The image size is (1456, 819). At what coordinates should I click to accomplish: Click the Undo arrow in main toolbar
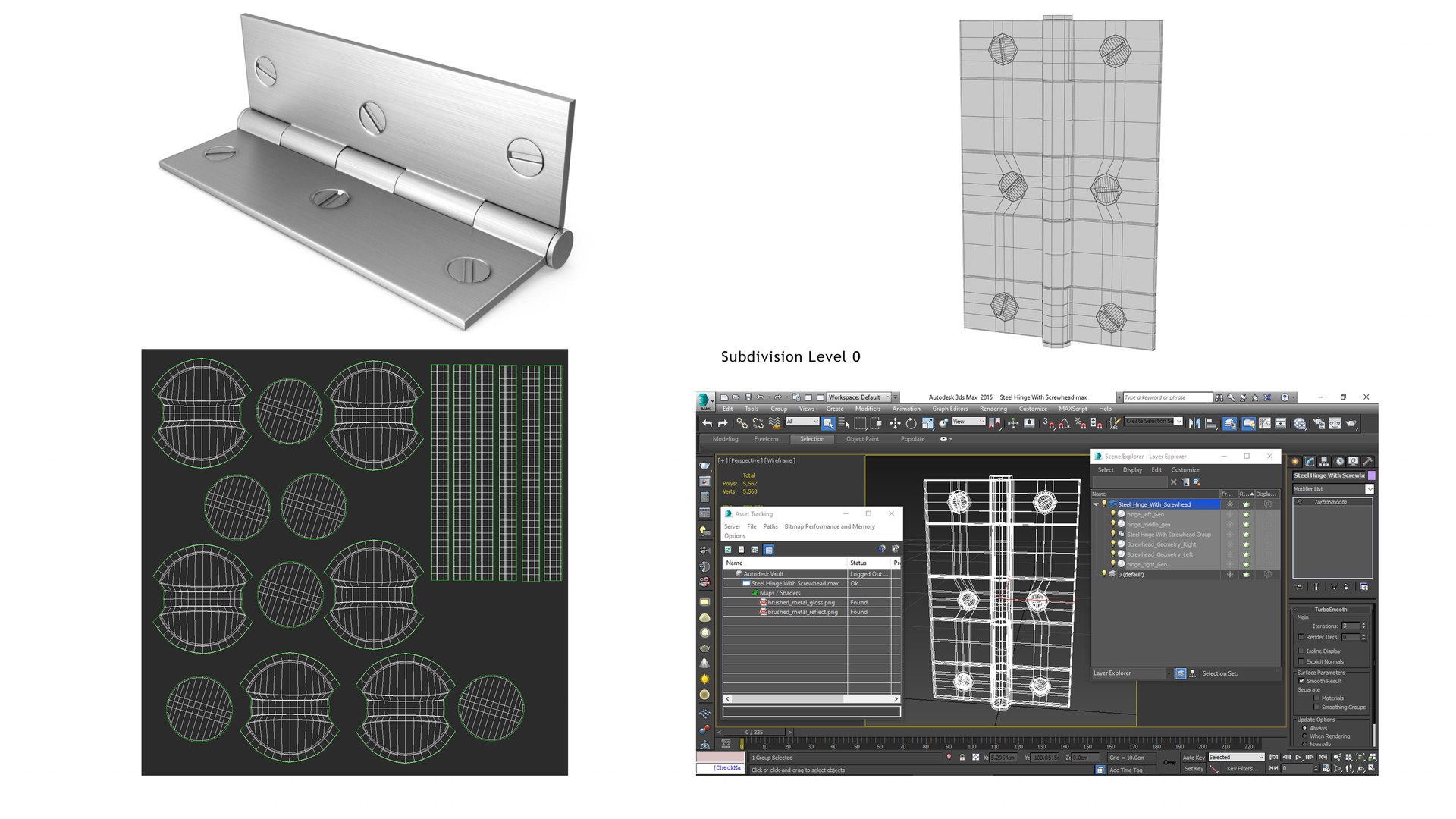coord(707,423)
